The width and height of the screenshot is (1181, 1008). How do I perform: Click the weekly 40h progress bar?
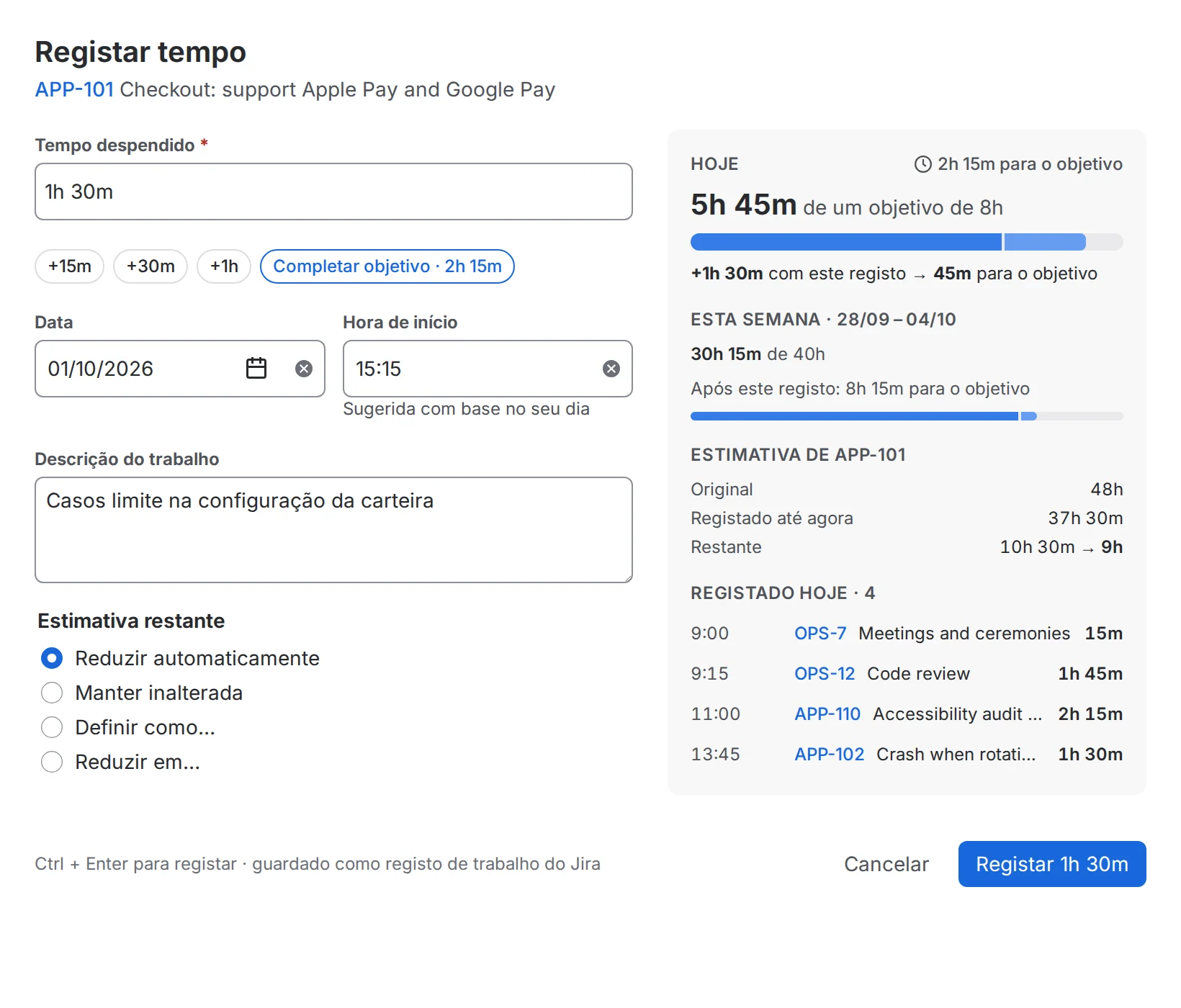(907, 416)
